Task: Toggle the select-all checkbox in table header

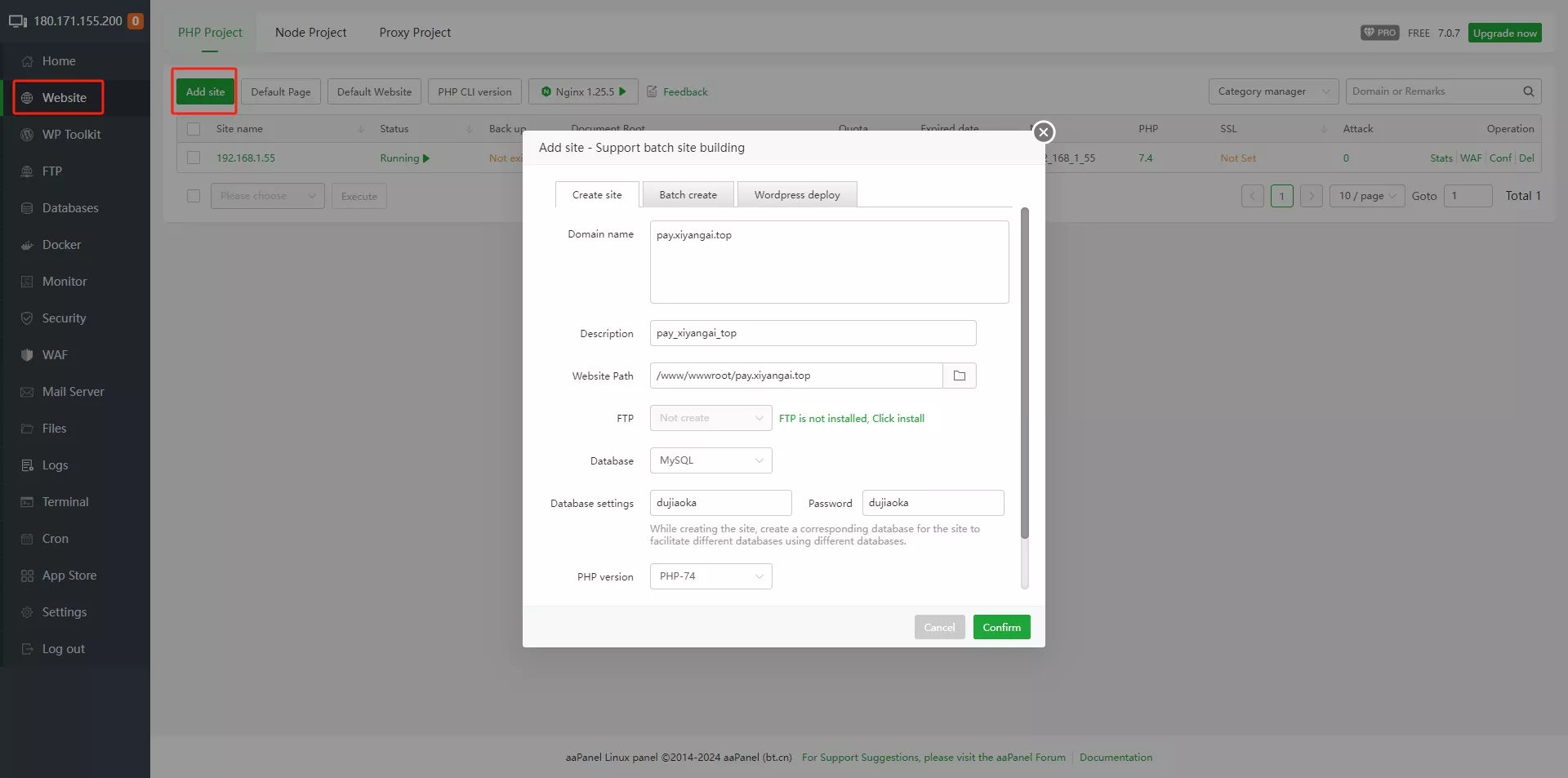Action: click(x=194, y=129)
